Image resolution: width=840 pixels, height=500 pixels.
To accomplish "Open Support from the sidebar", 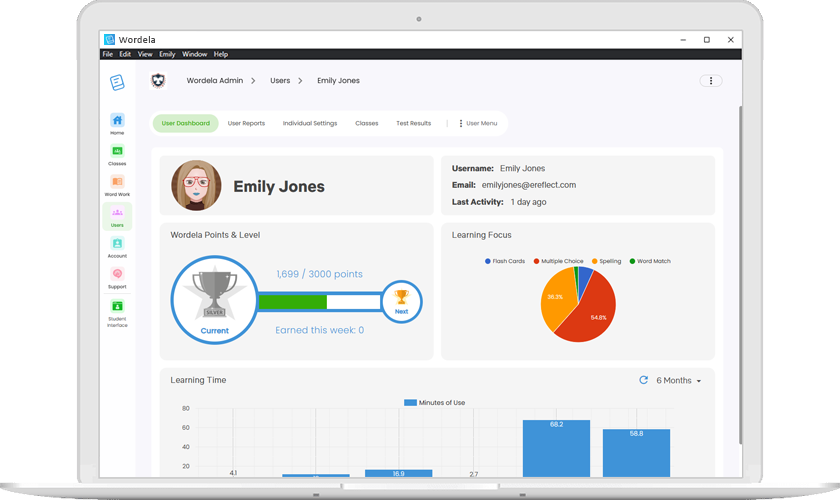I will point(117,278).
